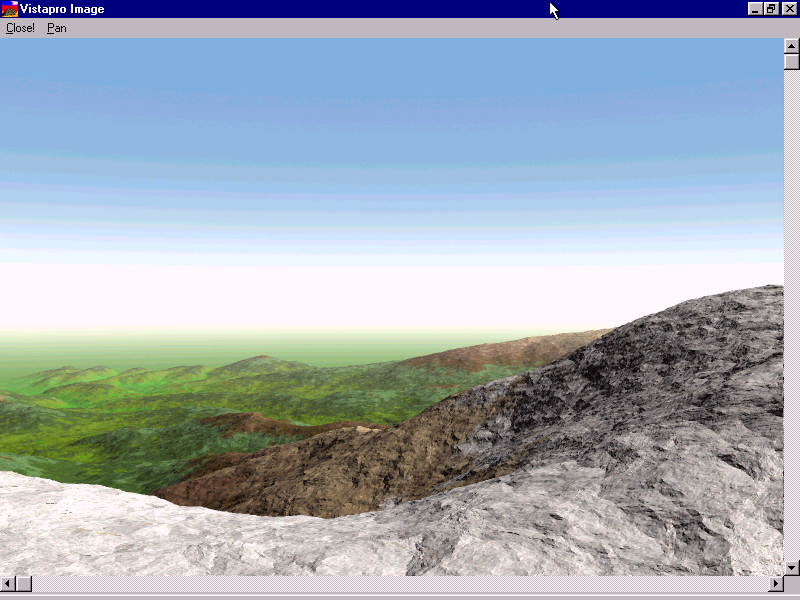Click the horizontal scrollbar right arrow
The width and height of the screenshot is (800, 600).
pos(776,584)
